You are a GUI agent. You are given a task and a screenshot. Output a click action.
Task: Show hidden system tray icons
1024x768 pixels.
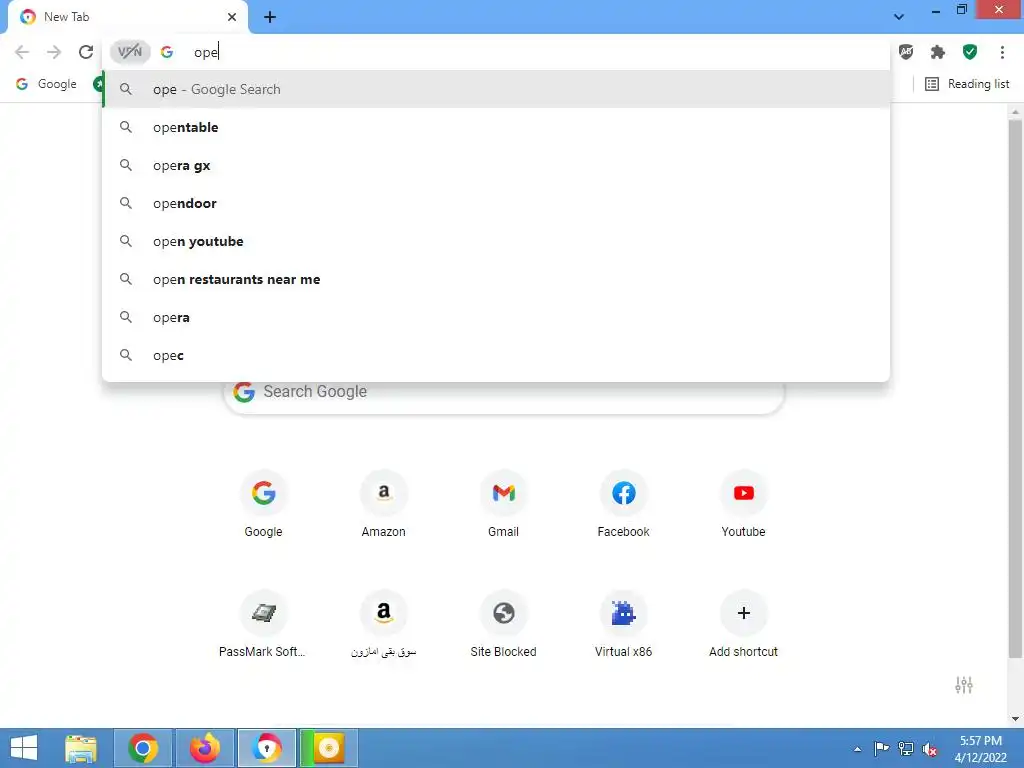(857, 749)
